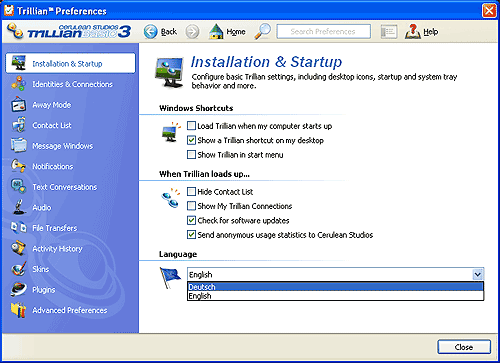Click the Notifications megaphone icon
Viewport: 500px width, 363px height.
18,166
